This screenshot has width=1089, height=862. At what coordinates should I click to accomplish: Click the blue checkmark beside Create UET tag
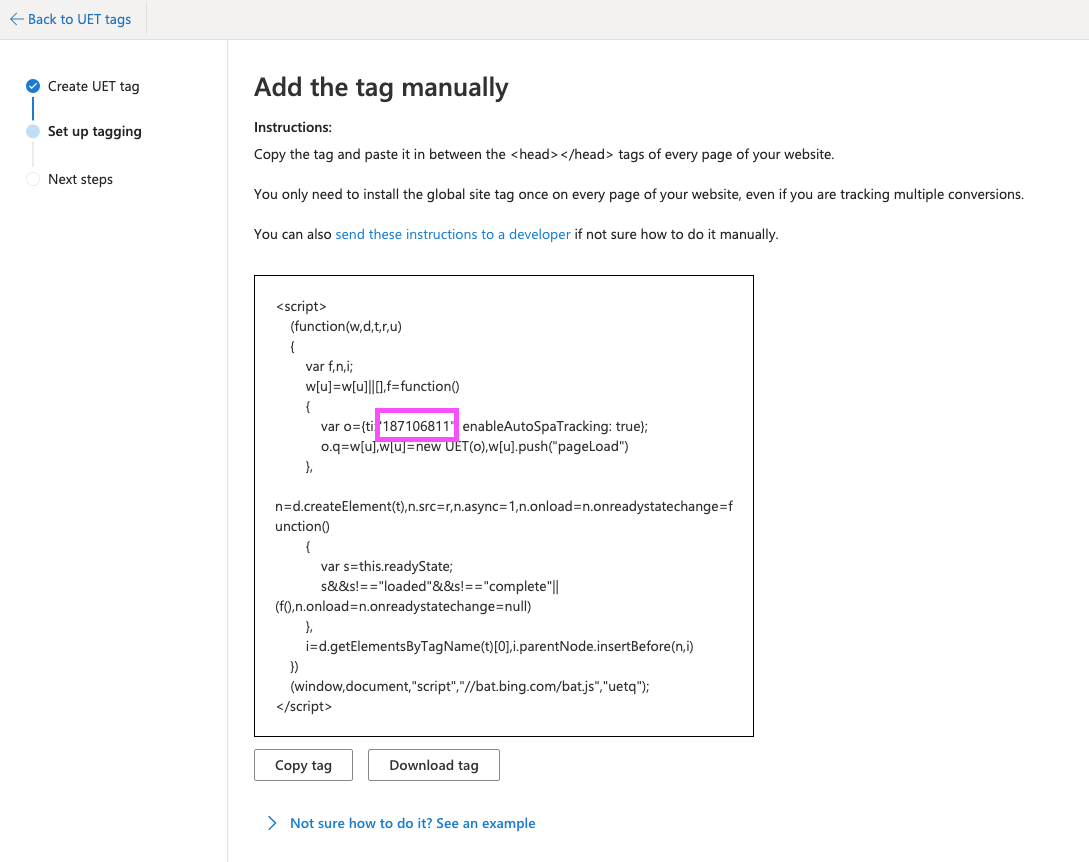point(33,86)
